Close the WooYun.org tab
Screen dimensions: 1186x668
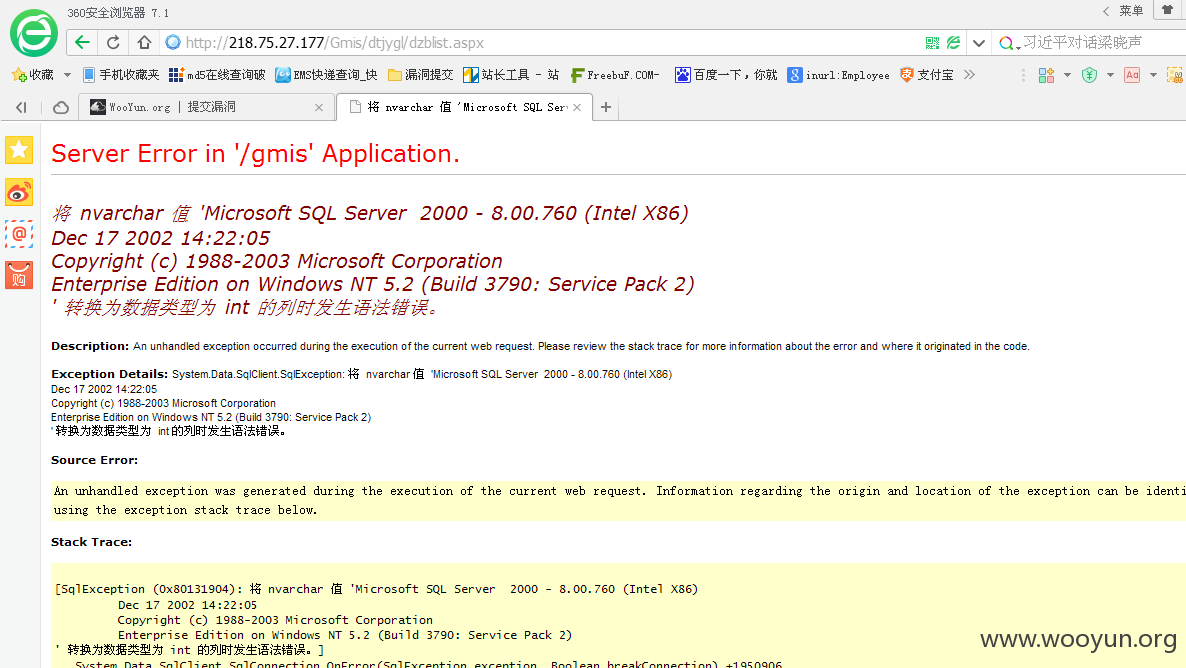tap(318, 107)
